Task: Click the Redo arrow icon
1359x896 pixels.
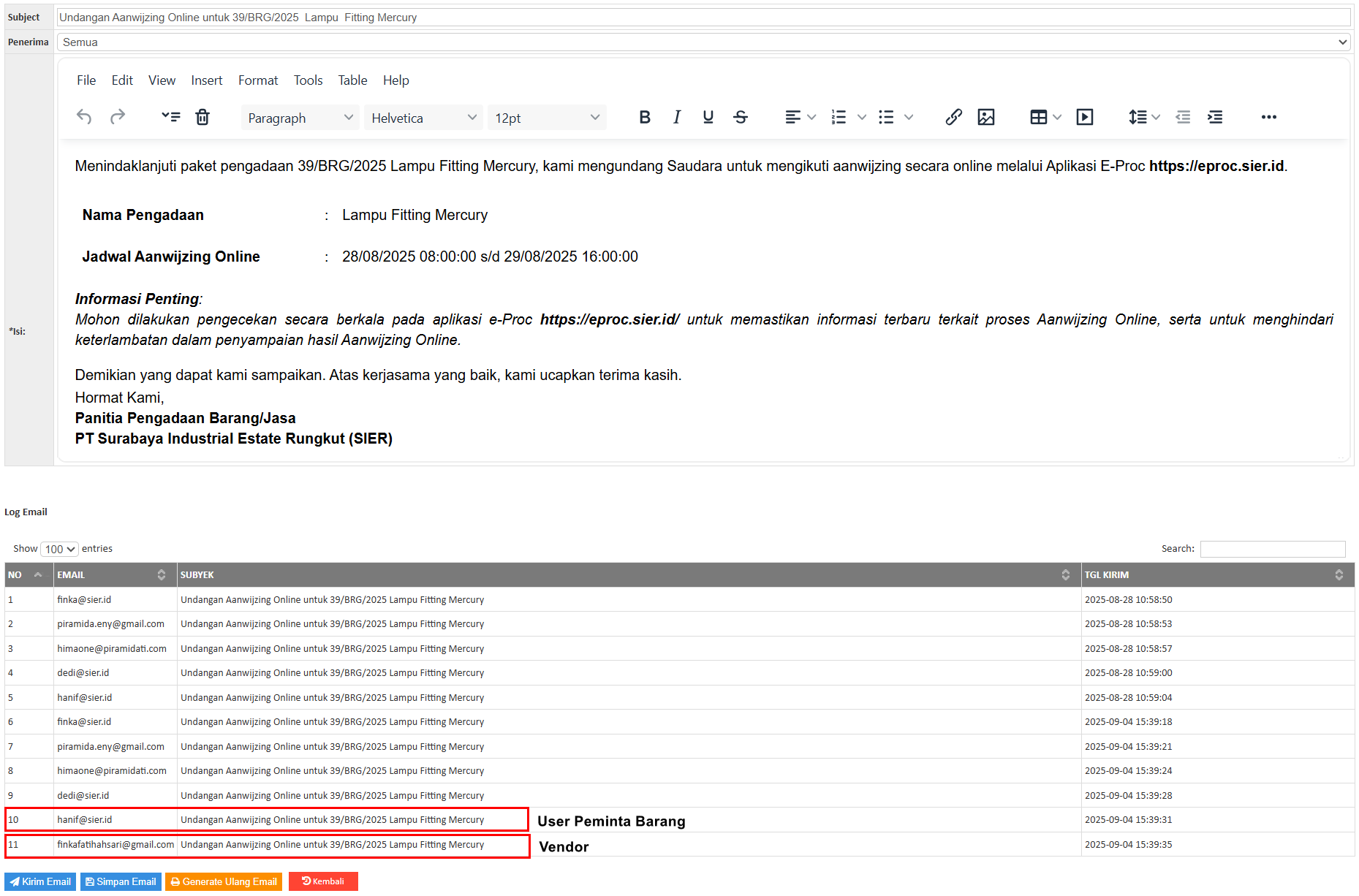Action: 118,117
